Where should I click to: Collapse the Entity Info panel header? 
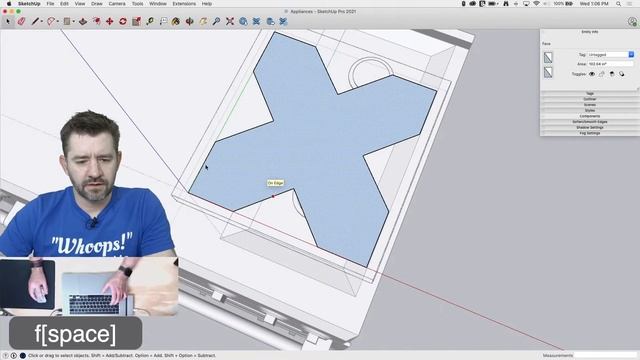pos(589,32)
